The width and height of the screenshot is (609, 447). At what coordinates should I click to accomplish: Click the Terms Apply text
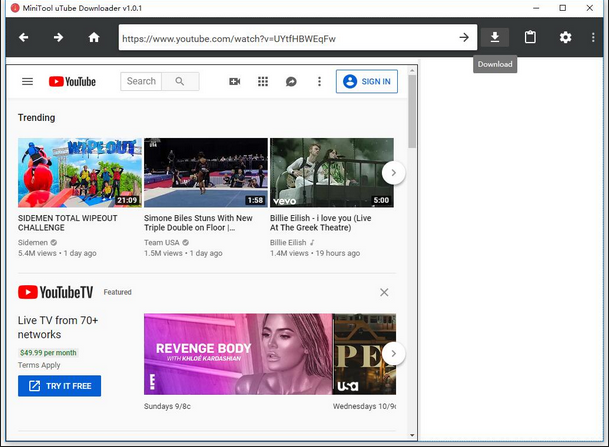39,365
